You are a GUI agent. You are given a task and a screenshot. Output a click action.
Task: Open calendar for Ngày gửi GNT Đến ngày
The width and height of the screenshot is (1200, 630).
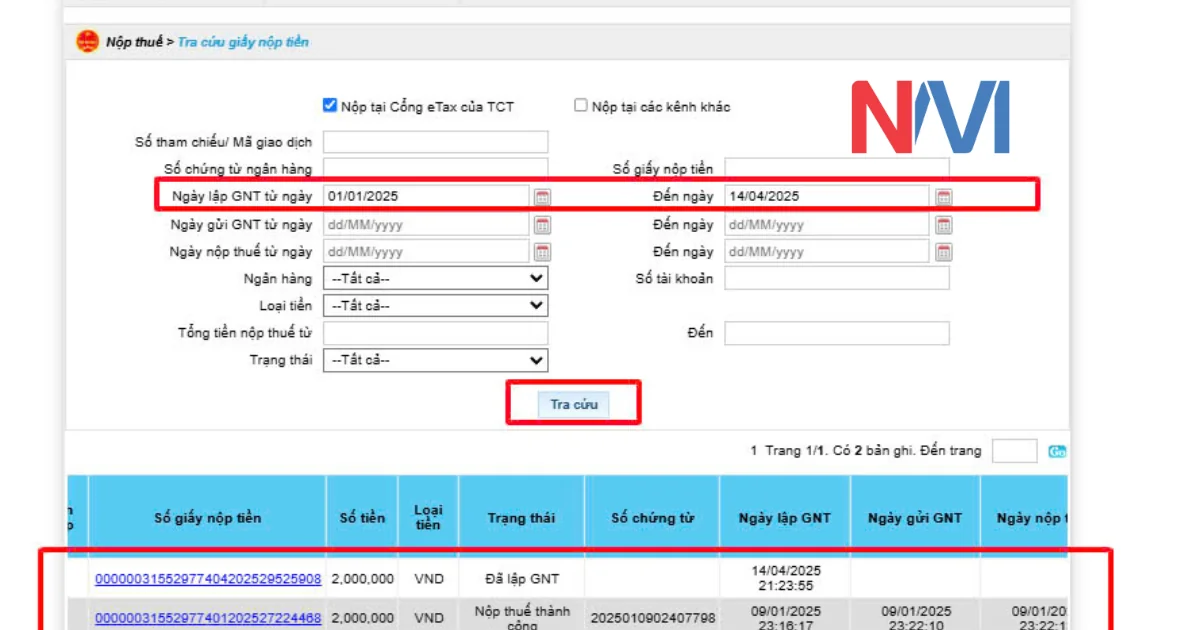pos(941,224)
